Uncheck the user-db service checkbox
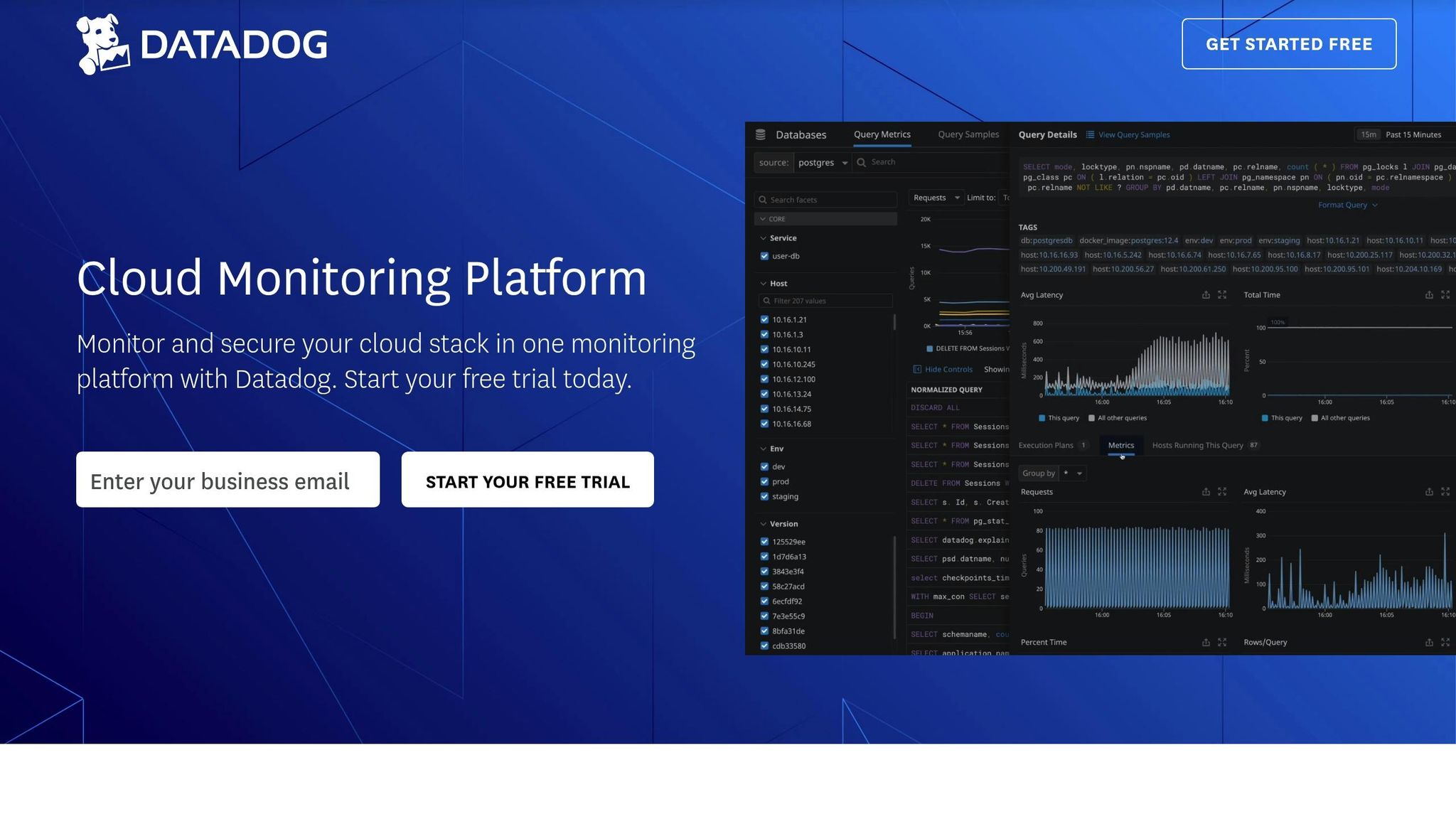This screenshot has height=819, width=1456. 764,256
